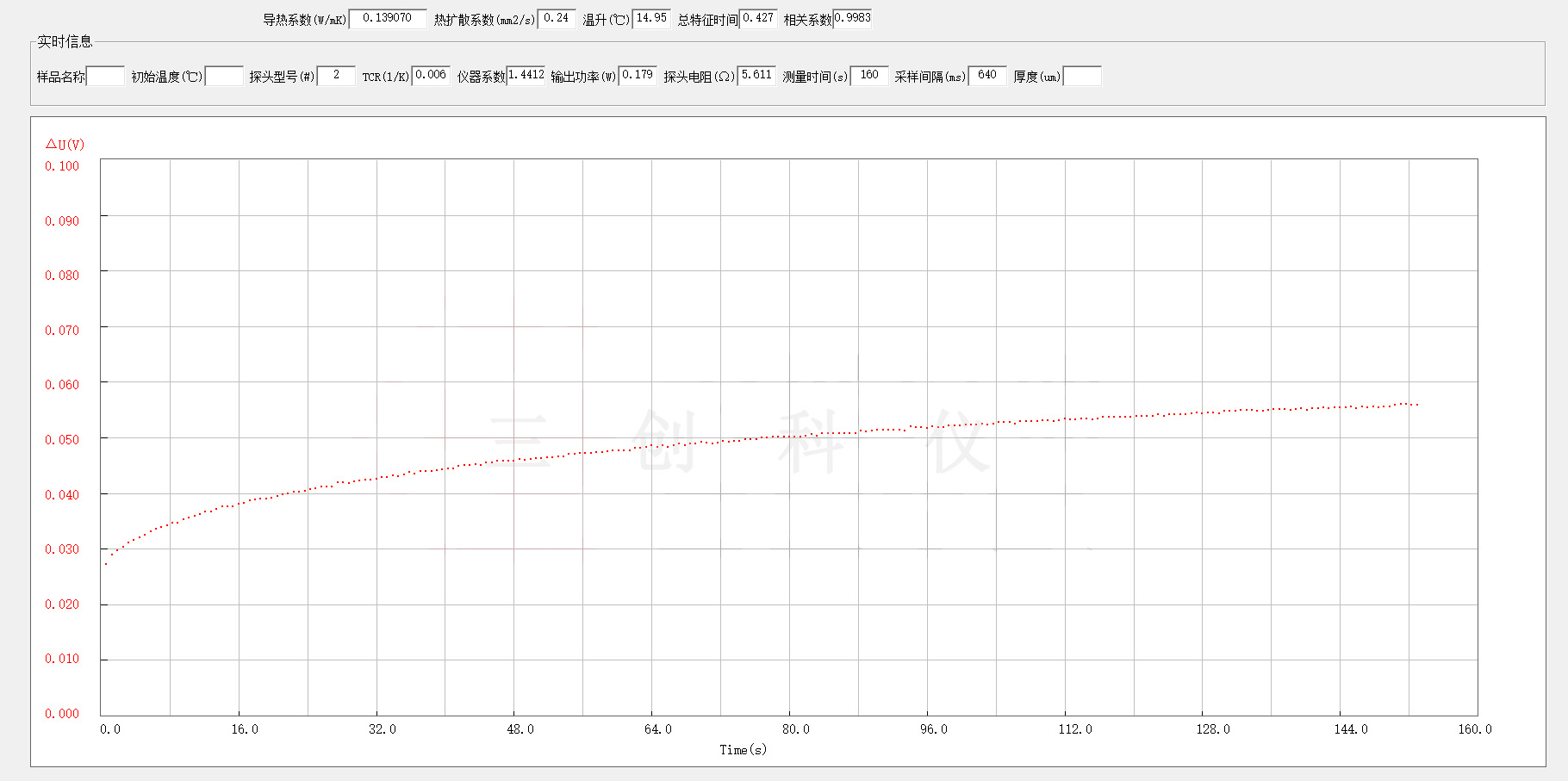Select the 热扩散系数 field showing 0.24
Screen dimensions: 1568x781
557,19
